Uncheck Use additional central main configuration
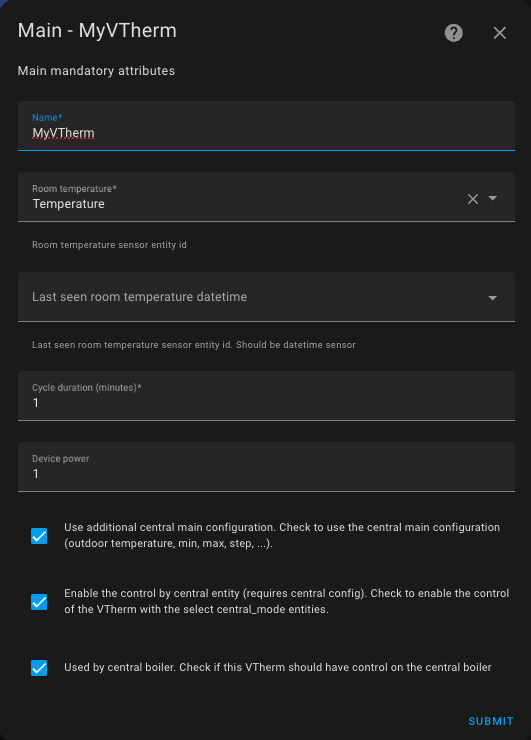 (39, 536)
